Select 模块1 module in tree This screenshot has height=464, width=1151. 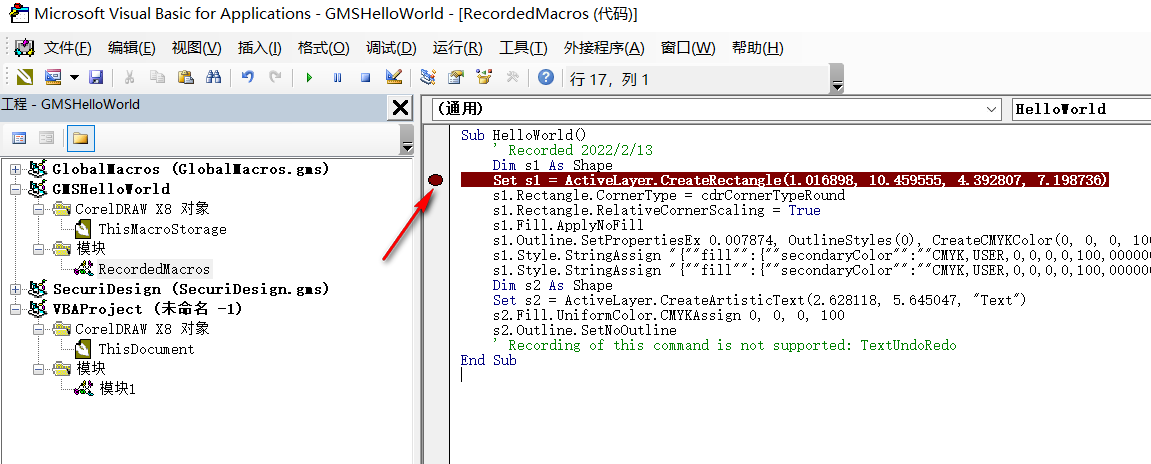(117, 389)
